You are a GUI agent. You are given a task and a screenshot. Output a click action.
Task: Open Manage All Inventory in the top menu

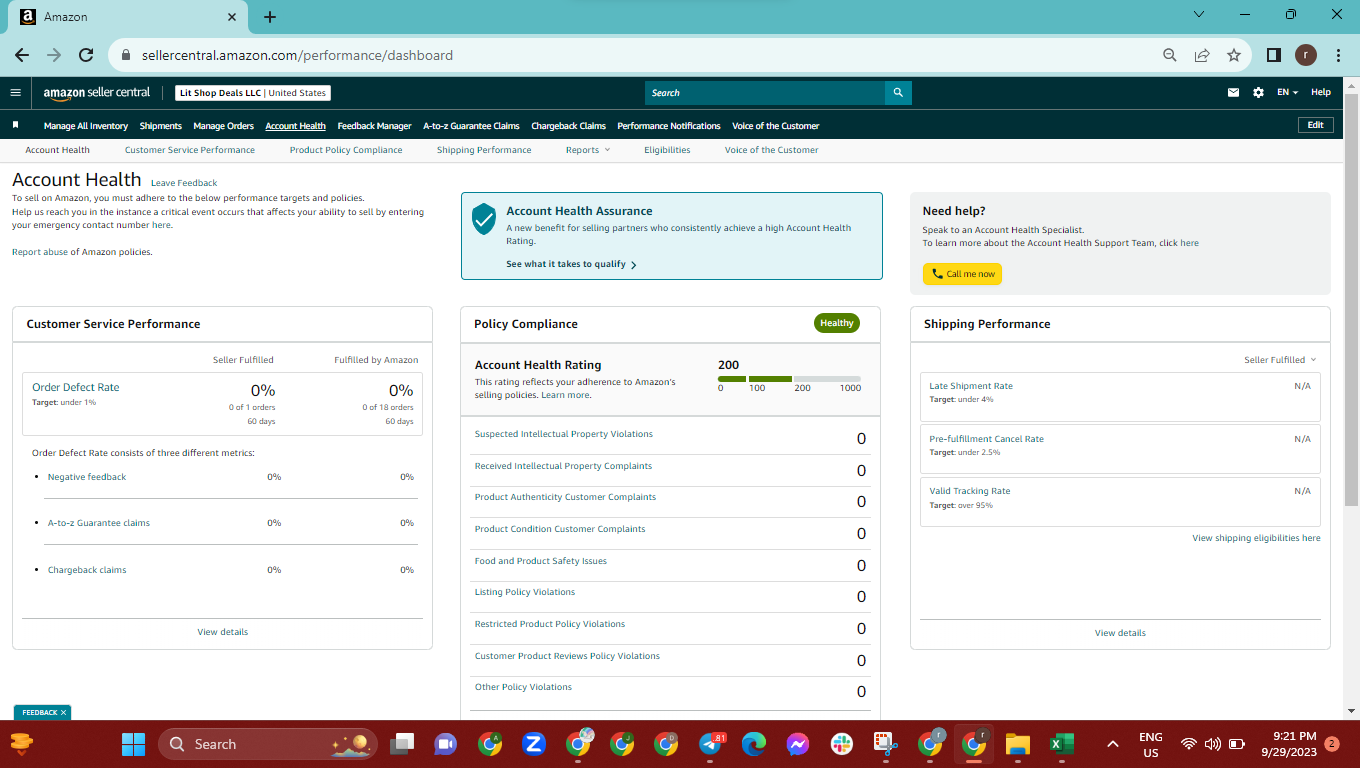(x=86, y=126)
